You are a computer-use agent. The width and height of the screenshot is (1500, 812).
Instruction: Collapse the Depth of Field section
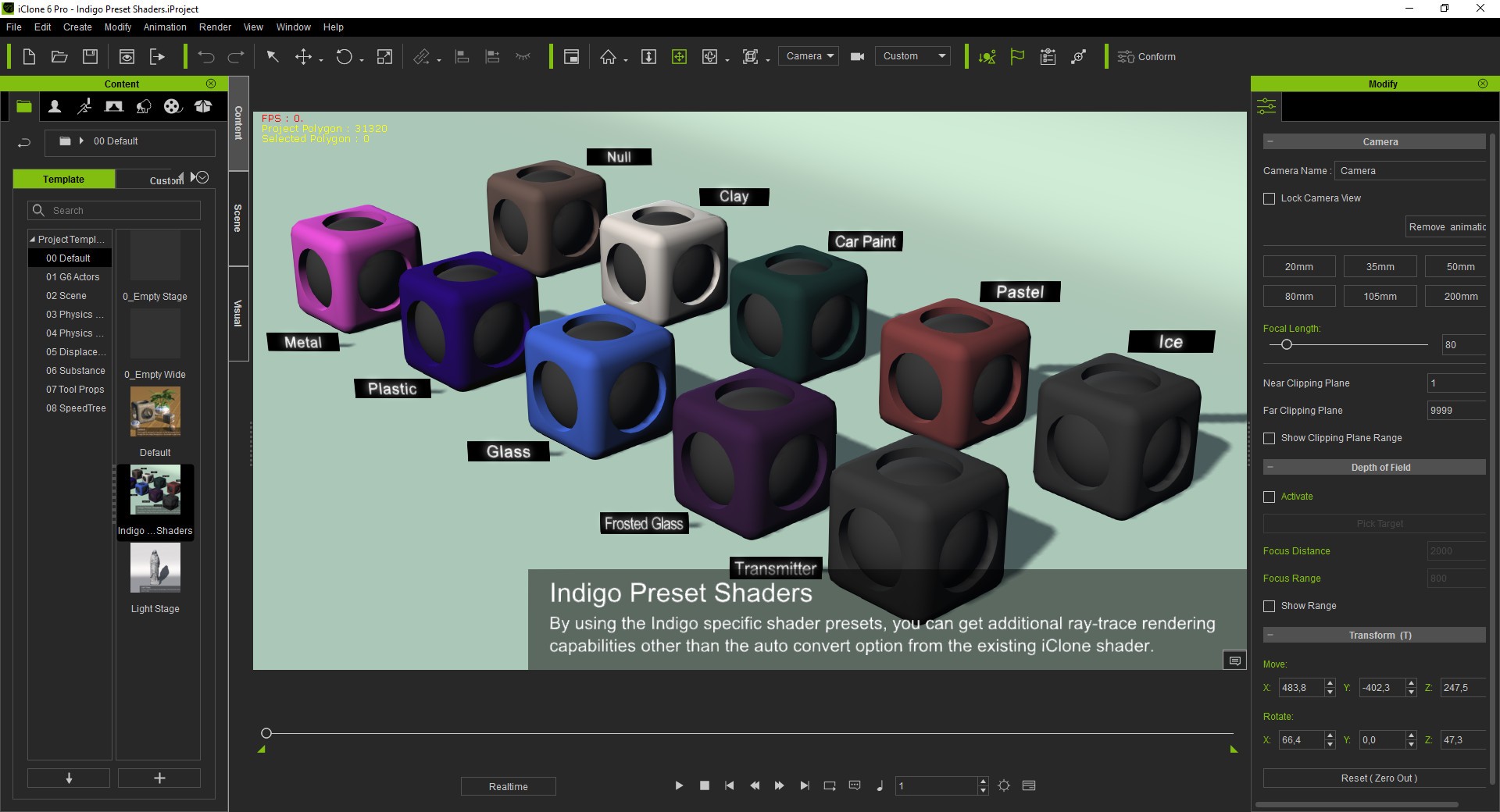tap(1270, 468)
